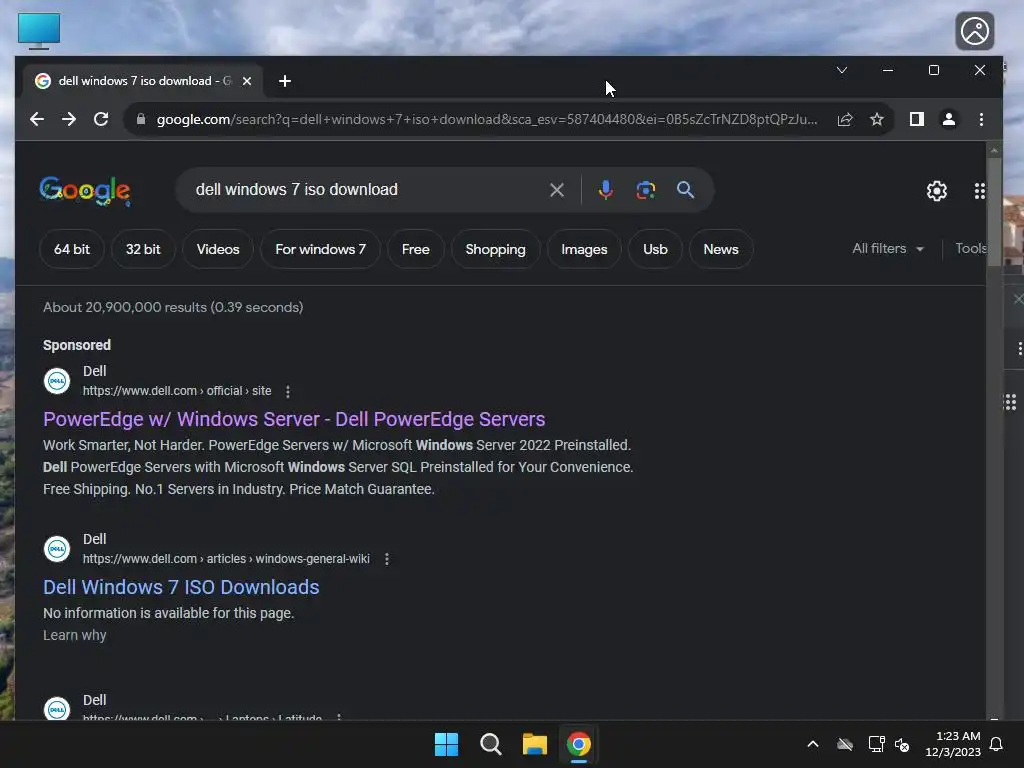Open network status in system tray
Image resolution: width=1024 pixels, height=768 pixels.
click(876, 744)
